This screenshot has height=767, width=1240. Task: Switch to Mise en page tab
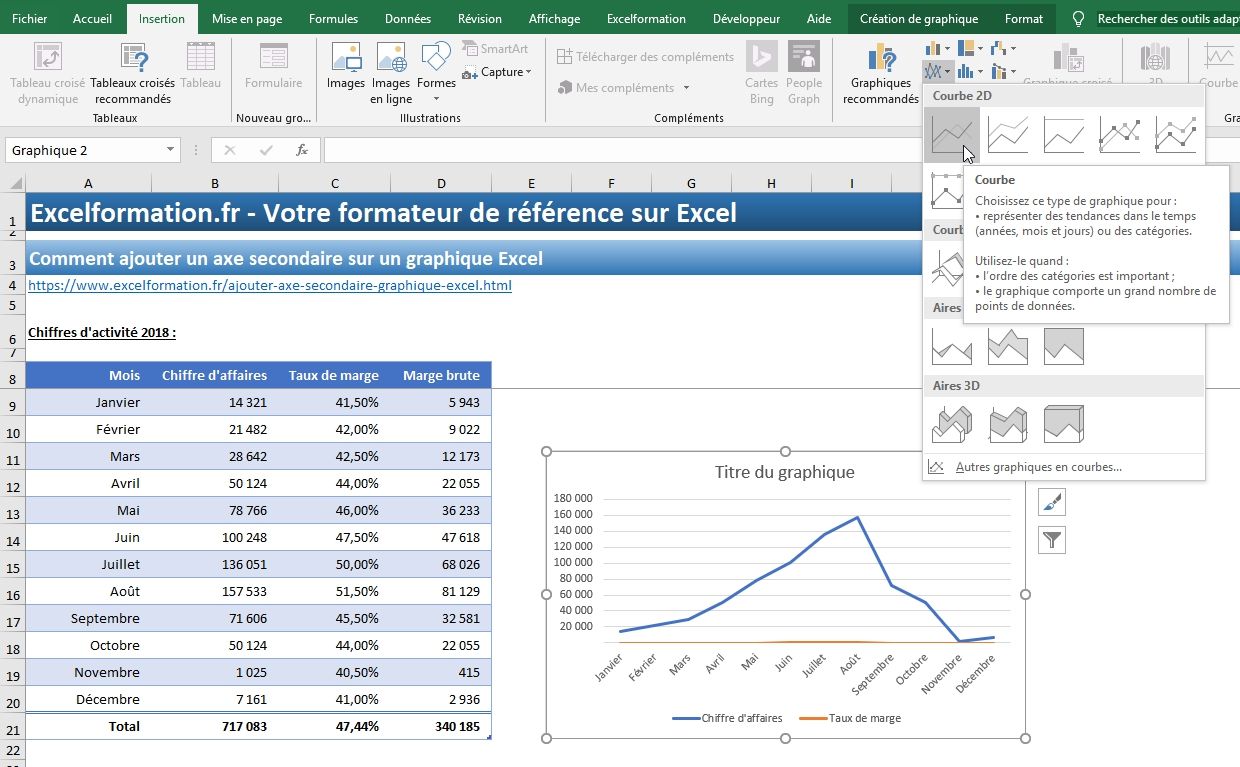click(x=247, y=19)
